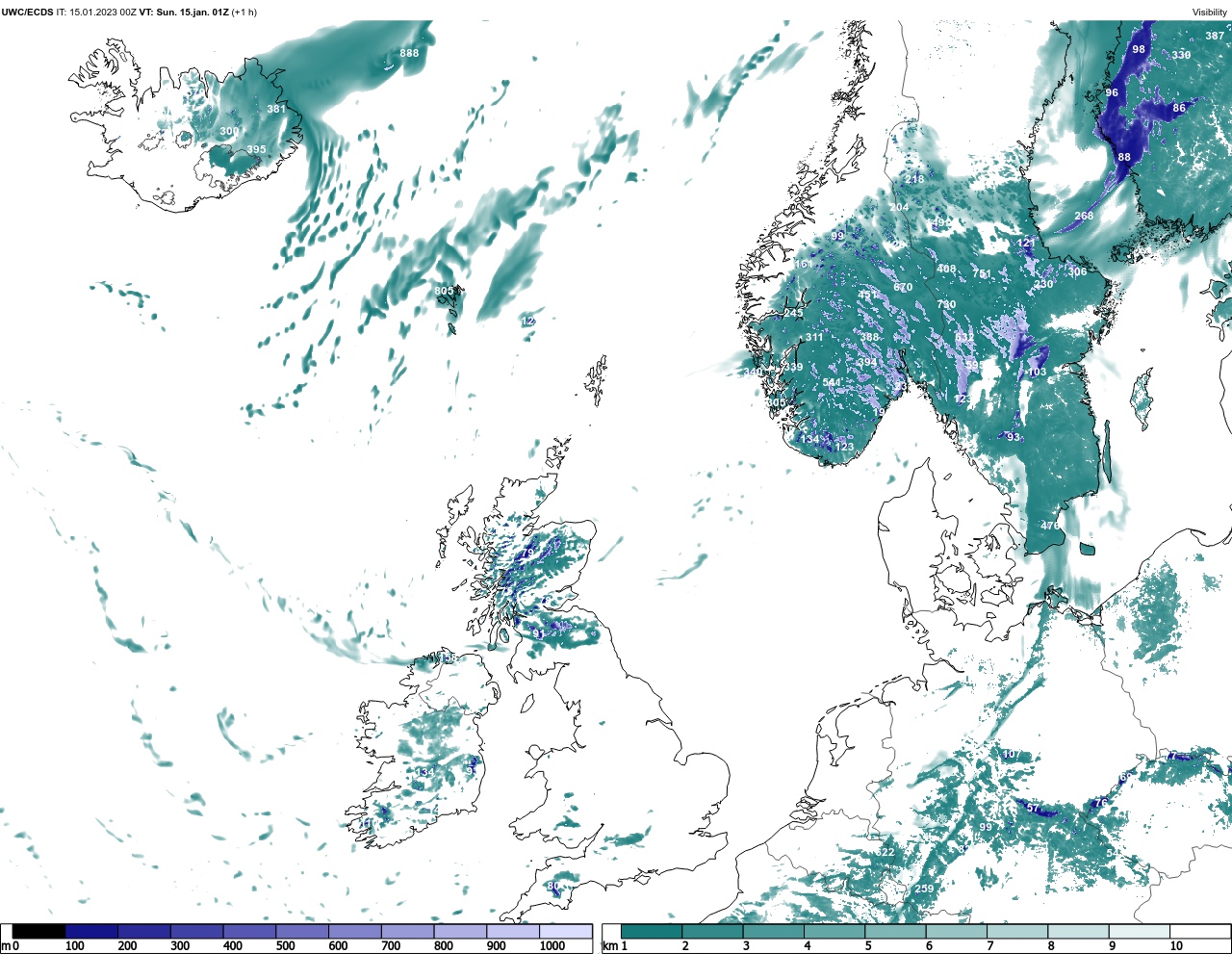Pick the 200–300 m legend swatch
The height and width of the screenshot is (954, 1232).
[x=144, y=931]
